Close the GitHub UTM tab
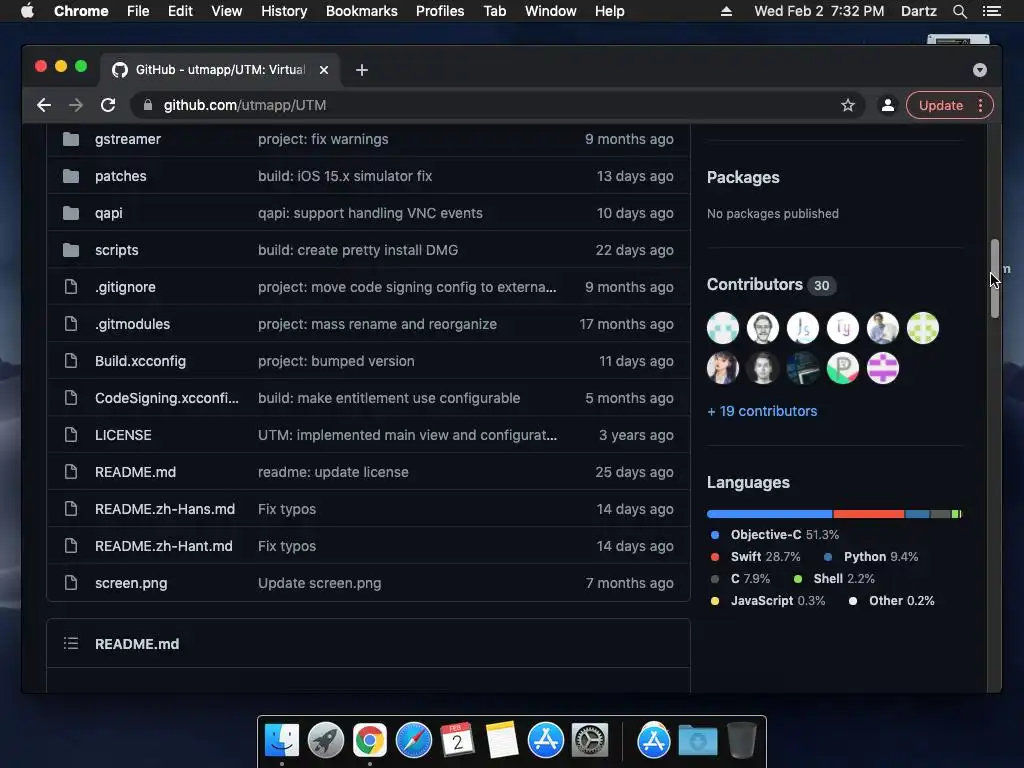Viewport: 1024px width, 768px height. tap(324, 70)
